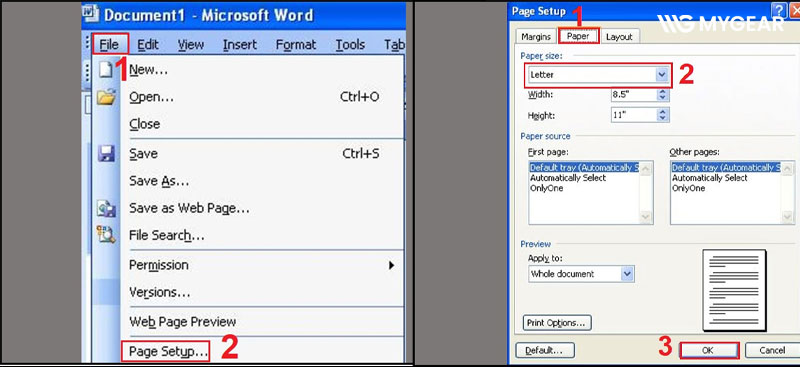Viewport: 800px width, 367px height.
Task: Open the File menu in Word
Action: coord(109,45)
